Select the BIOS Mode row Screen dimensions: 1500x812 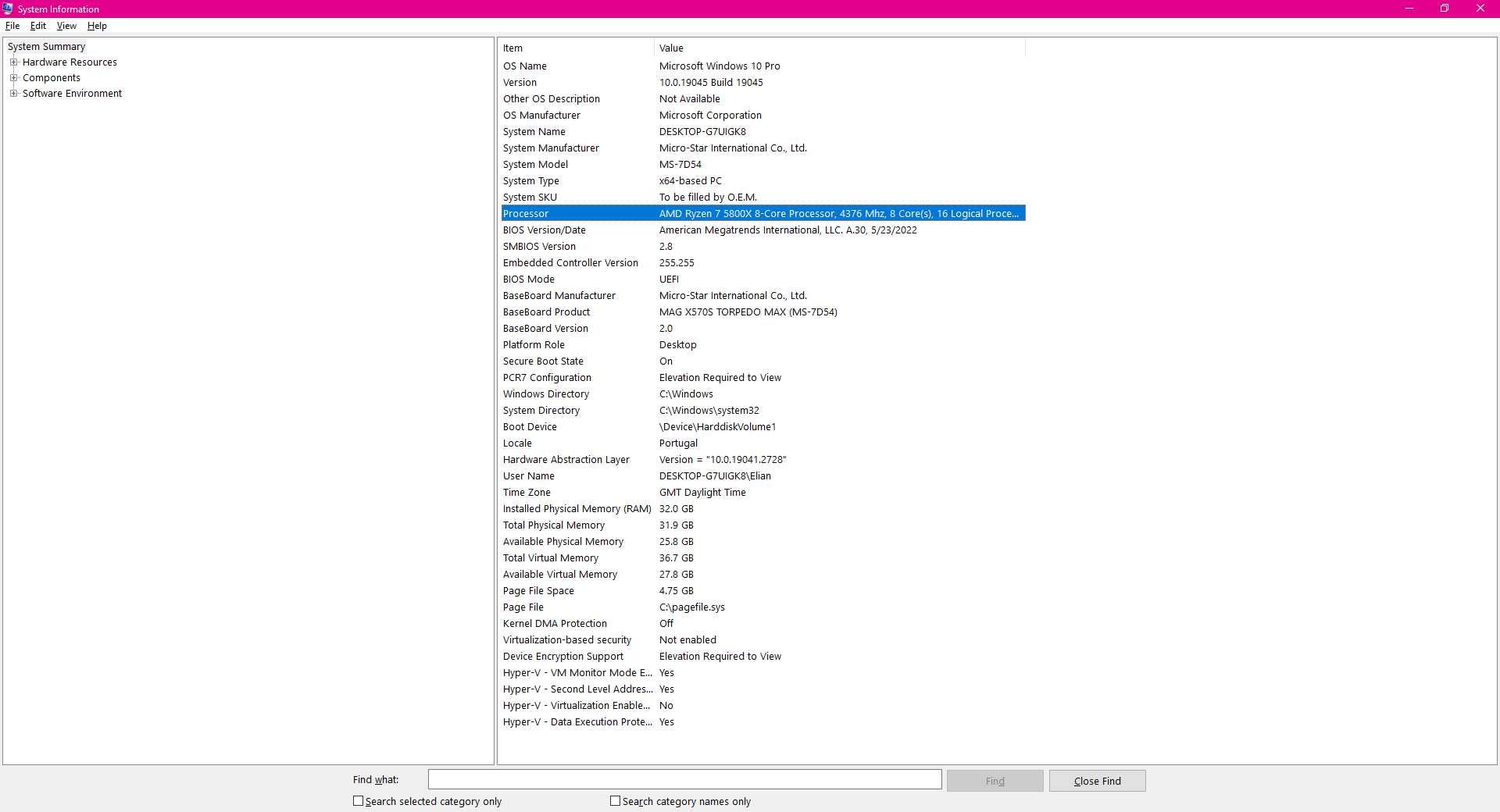pyautogui.click(x=763, y=280)
